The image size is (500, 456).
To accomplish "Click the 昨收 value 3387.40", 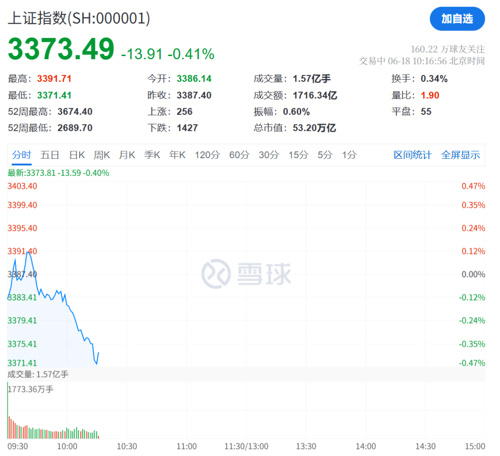I will [x=194, y=95].
